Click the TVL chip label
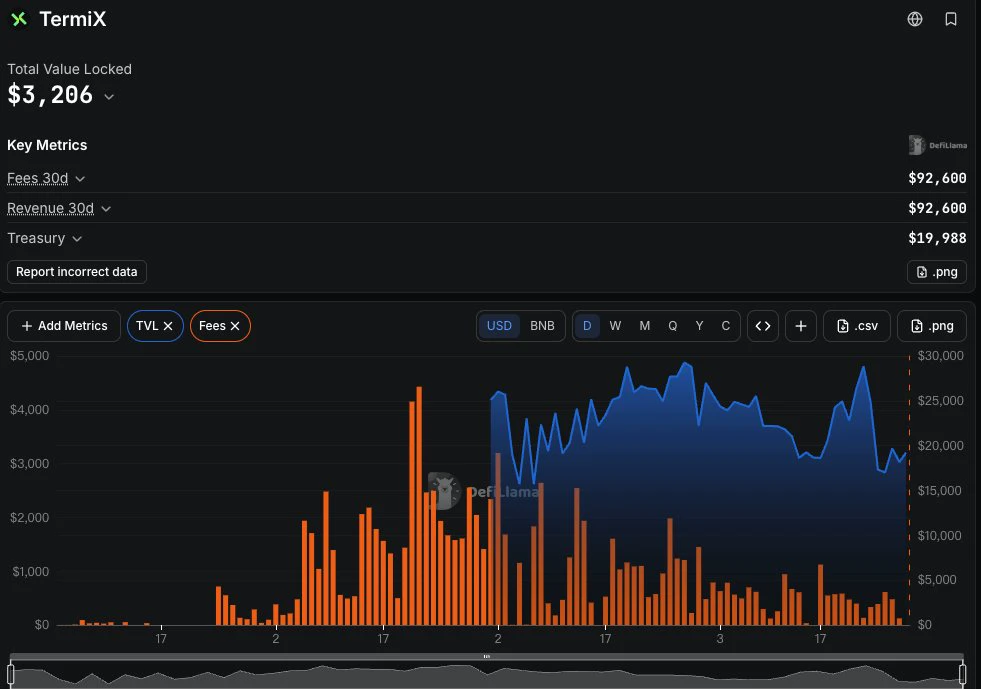Screen dimensions: 981x689 (147, 326)
